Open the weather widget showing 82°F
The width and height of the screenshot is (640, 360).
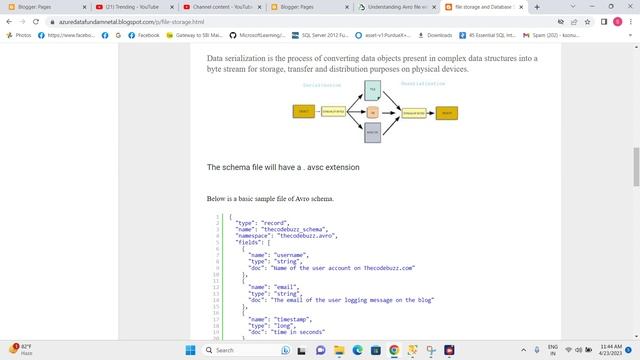21,350
